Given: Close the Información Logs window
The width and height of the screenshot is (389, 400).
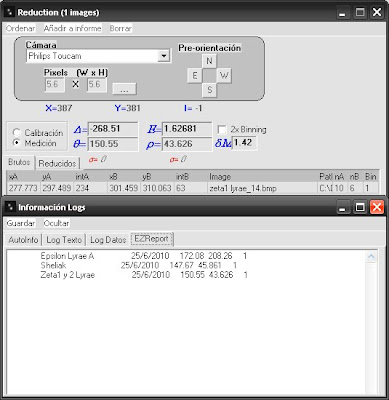Looking at the screenshot, I should point(377,207).
